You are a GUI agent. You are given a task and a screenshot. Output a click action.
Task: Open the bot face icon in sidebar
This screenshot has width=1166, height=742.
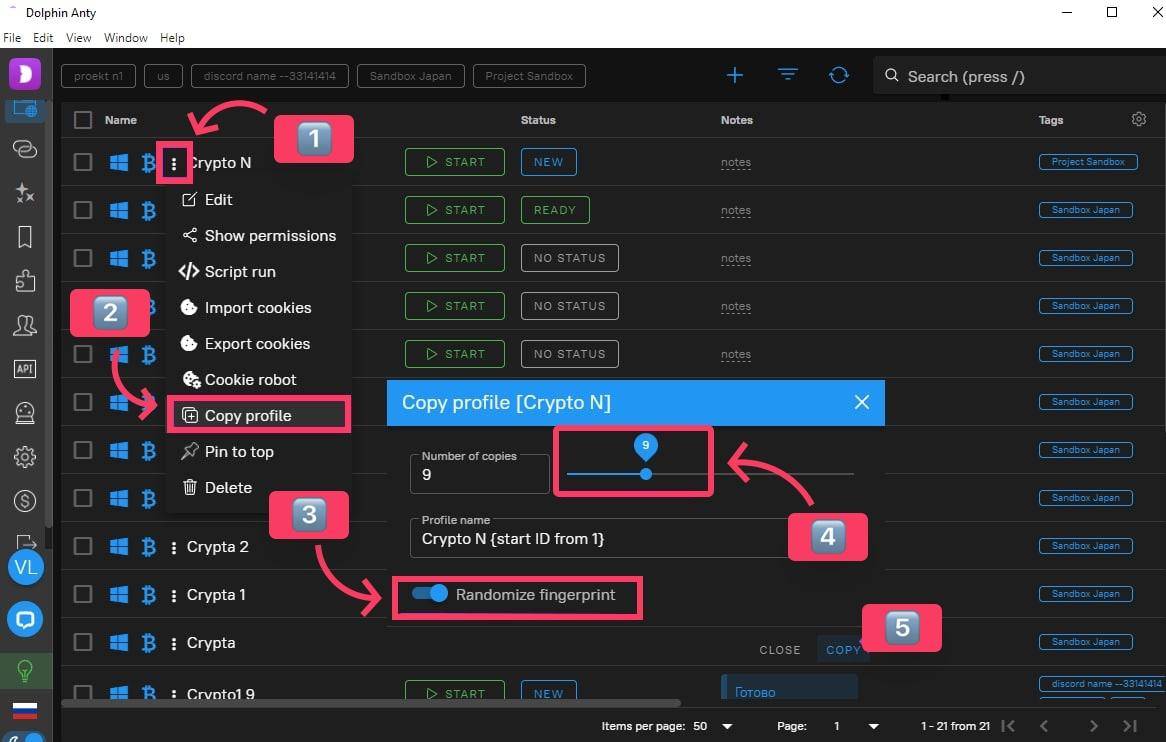[x=25, y=413]
